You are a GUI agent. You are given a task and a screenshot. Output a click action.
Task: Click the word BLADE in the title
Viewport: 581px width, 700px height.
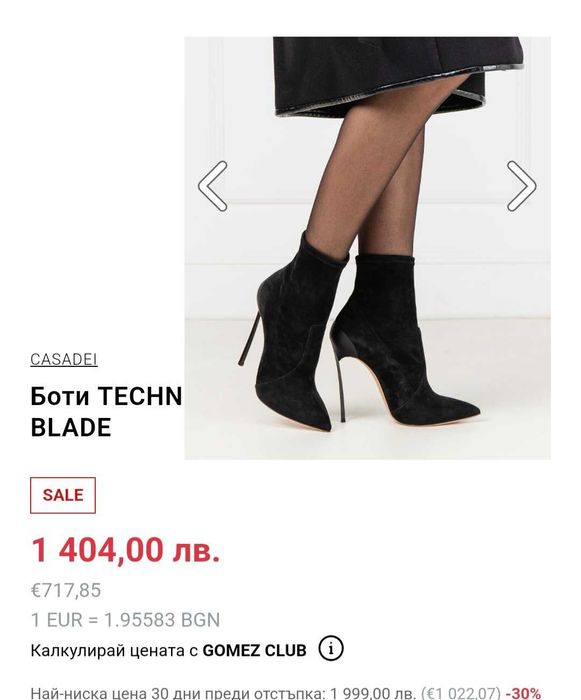coord(71,428)
